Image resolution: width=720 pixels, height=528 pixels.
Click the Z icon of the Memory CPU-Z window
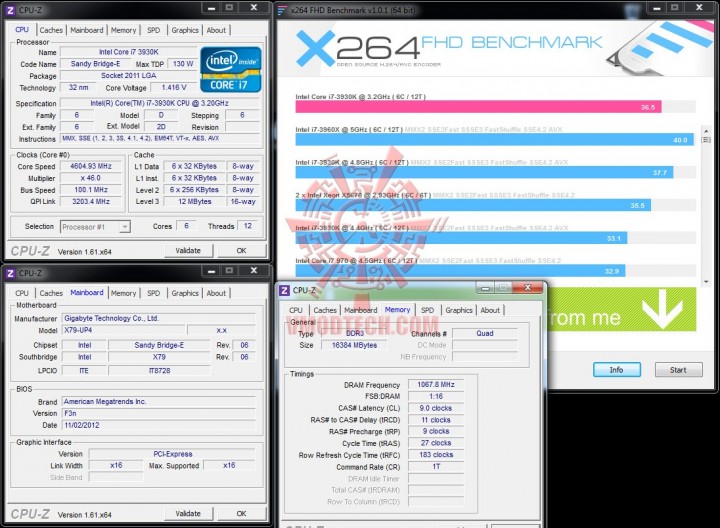(x=285, y=290)
